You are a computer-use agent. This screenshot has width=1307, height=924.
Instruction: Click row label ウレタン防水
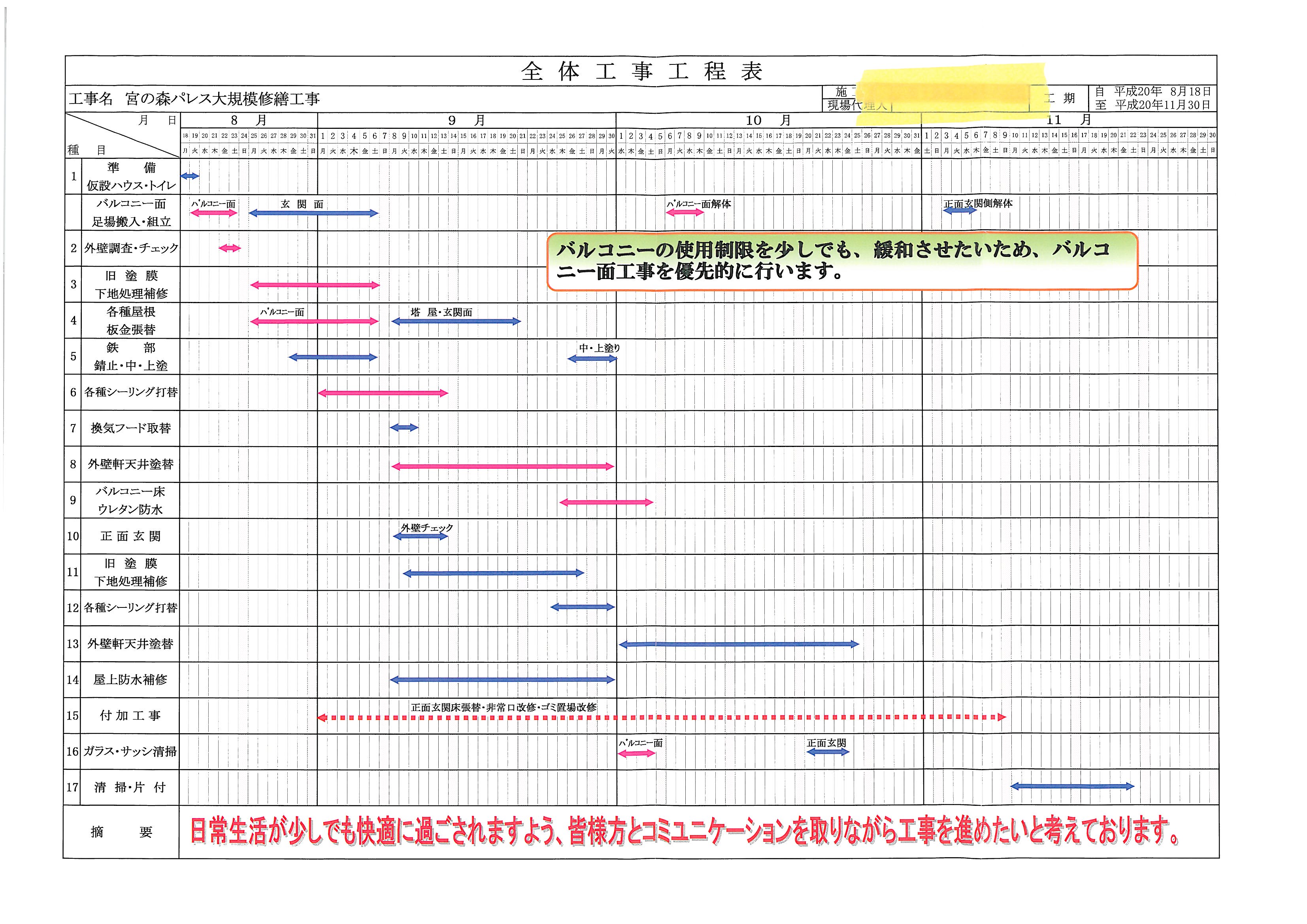[130, 509]
